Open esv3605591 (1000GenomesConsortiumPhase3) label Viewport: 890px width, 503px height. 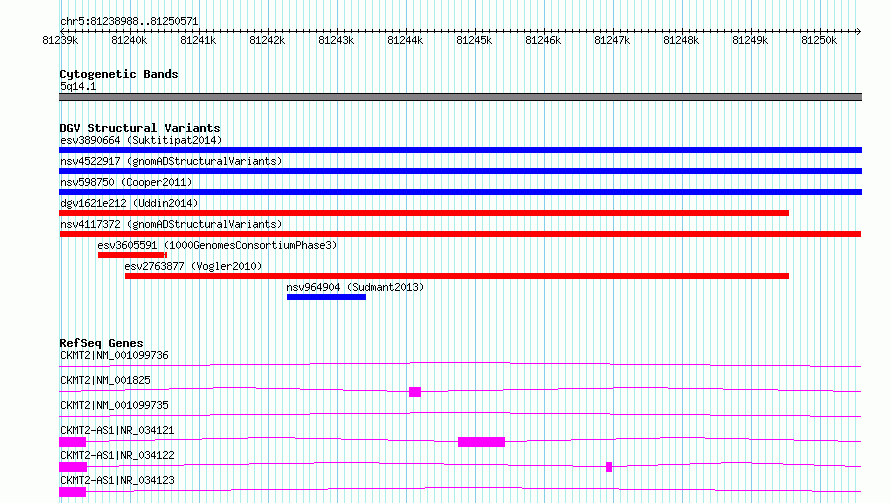(217, 245)
